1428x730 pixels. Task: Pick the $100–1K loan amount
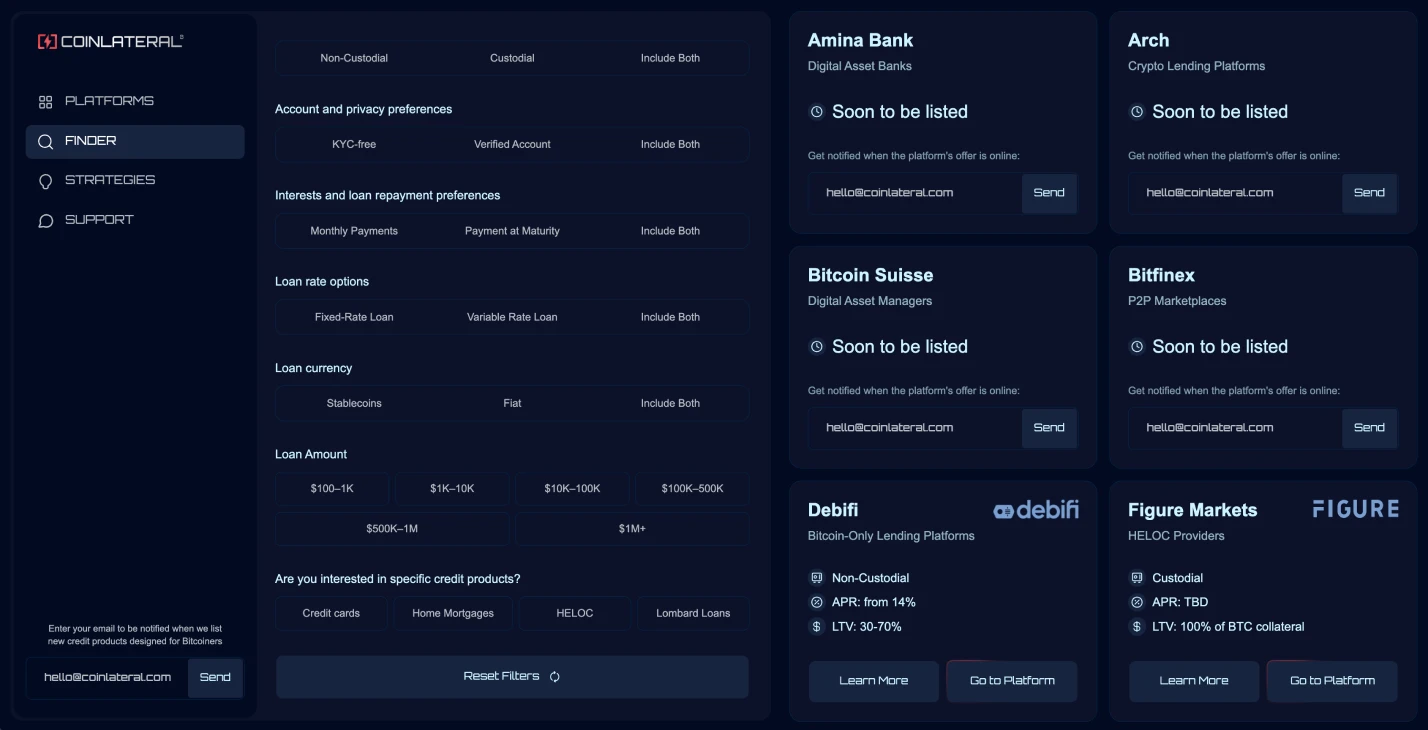click(x=332, y=489)
